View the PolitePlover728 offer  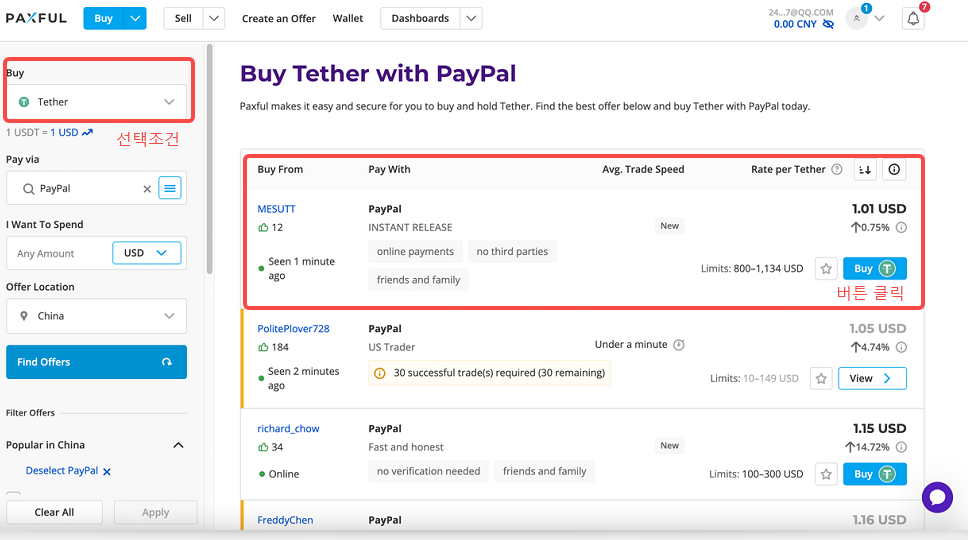(872, 378)
